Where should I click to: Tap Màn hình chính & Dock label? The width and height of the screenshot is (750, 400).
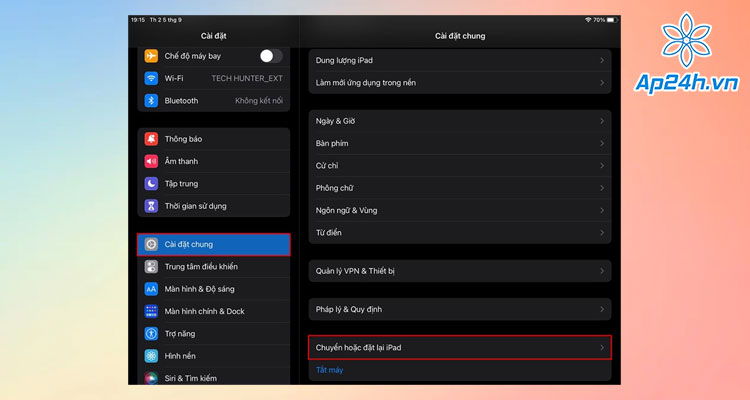(x=204, y=311)
